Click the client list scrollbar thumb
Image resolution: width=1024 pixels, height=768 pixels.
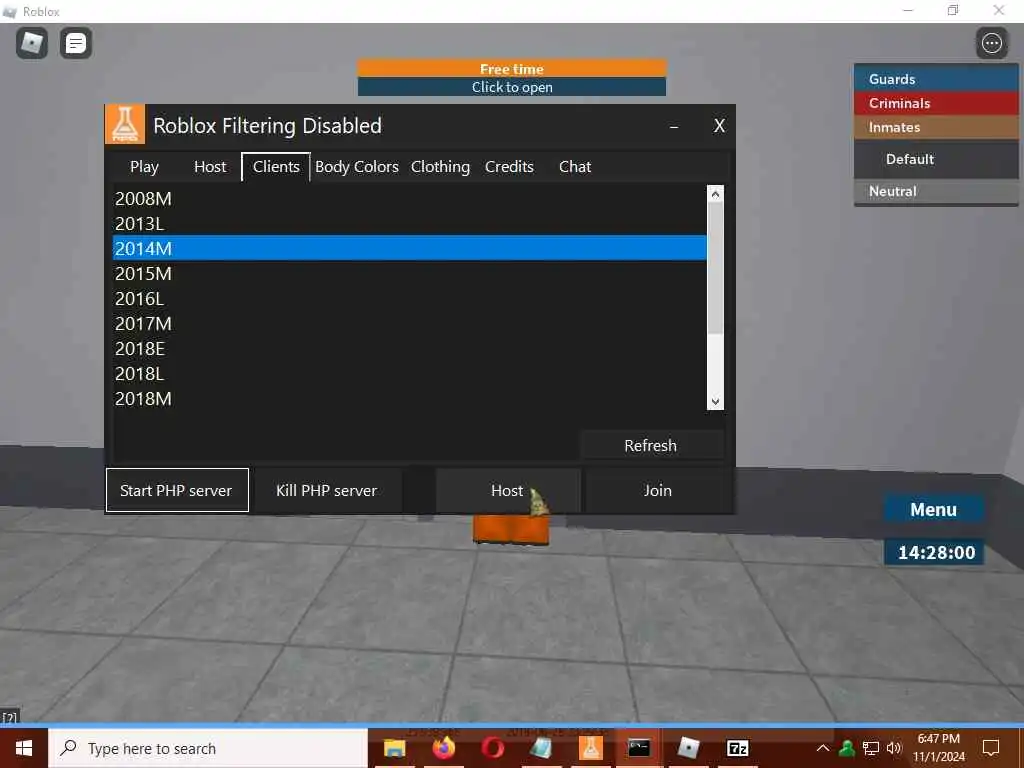[715, 268]
